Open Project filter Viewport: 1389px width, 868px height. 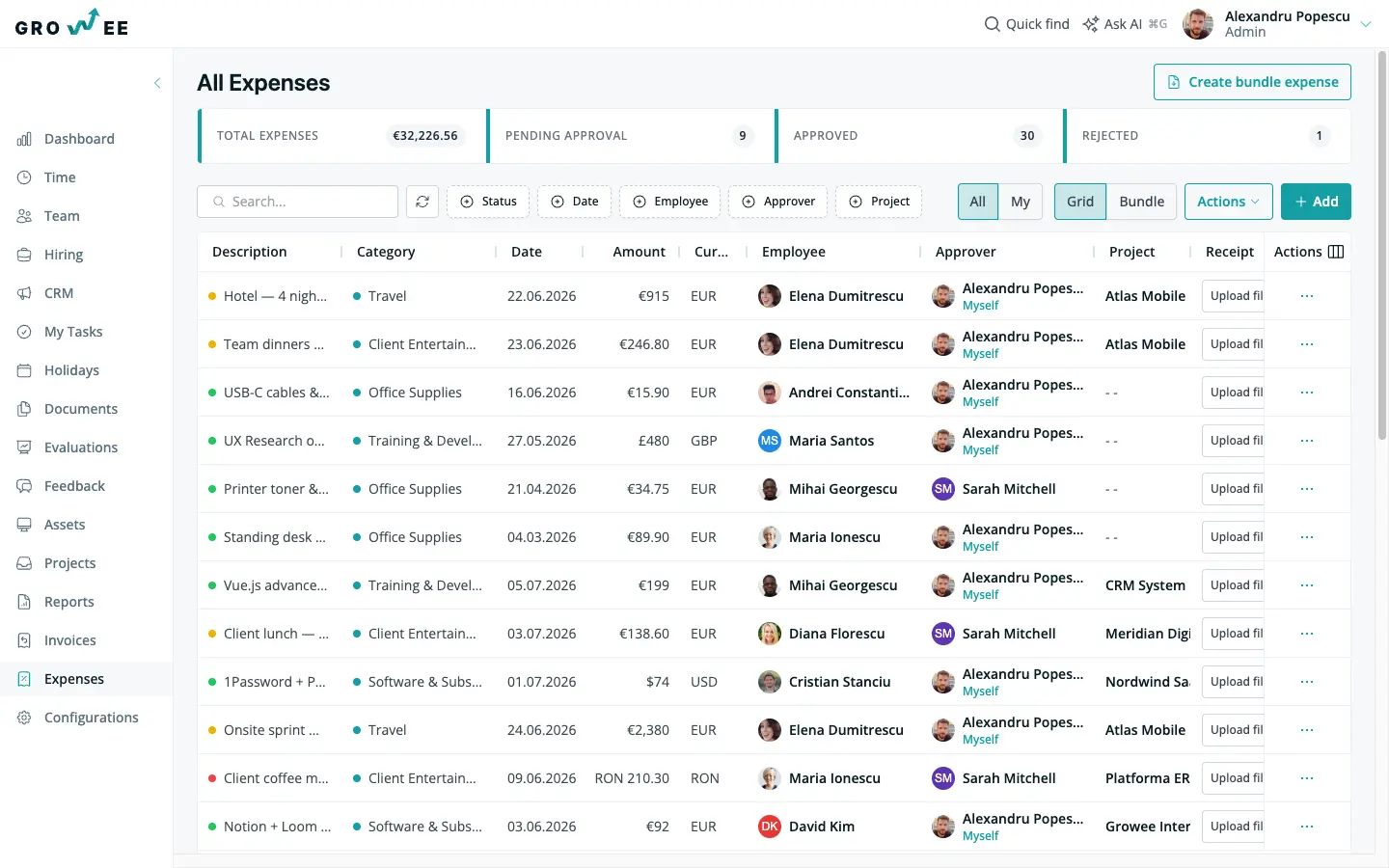click(x=879, y=202)
